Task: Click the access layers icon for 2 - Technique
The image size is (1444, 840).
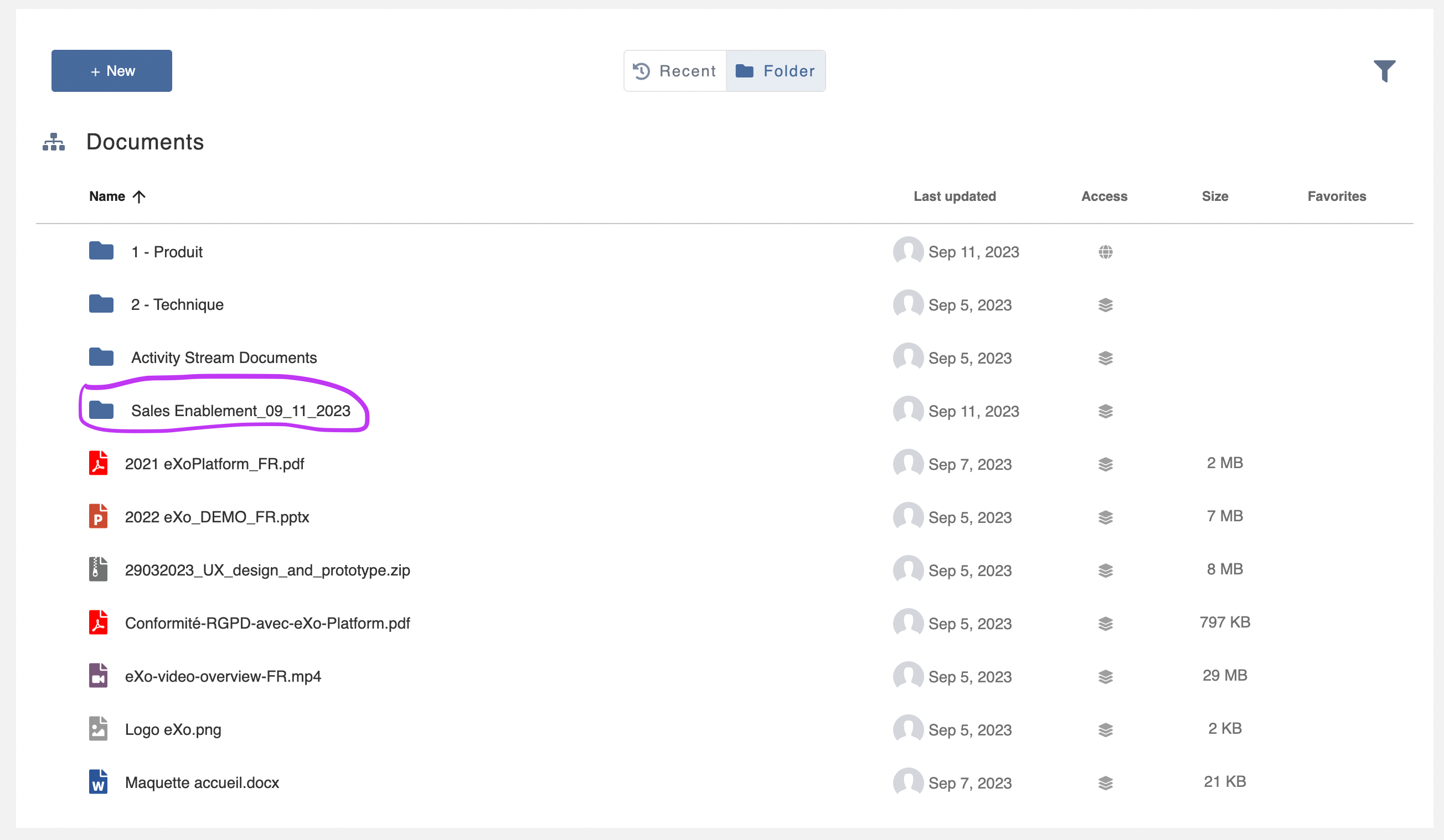Action: (1105, 305)
